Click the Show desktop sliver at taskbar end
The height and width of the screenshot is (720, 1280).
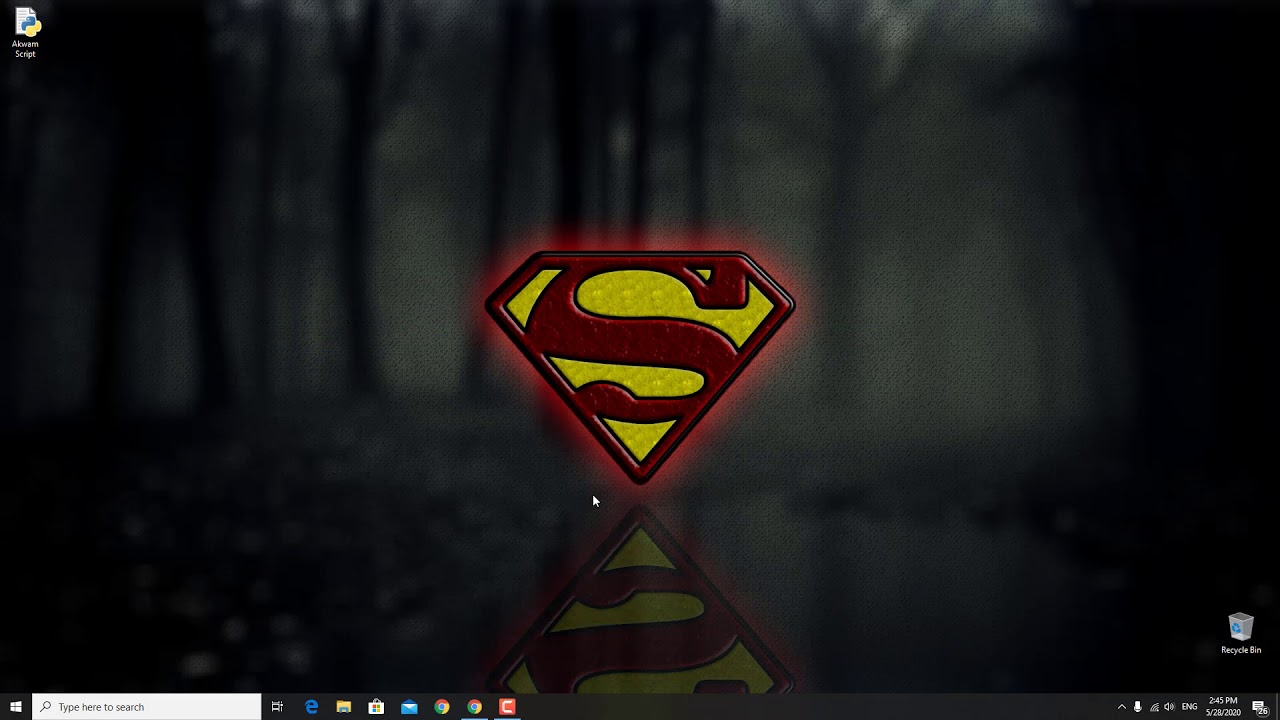click(1278, 707)
